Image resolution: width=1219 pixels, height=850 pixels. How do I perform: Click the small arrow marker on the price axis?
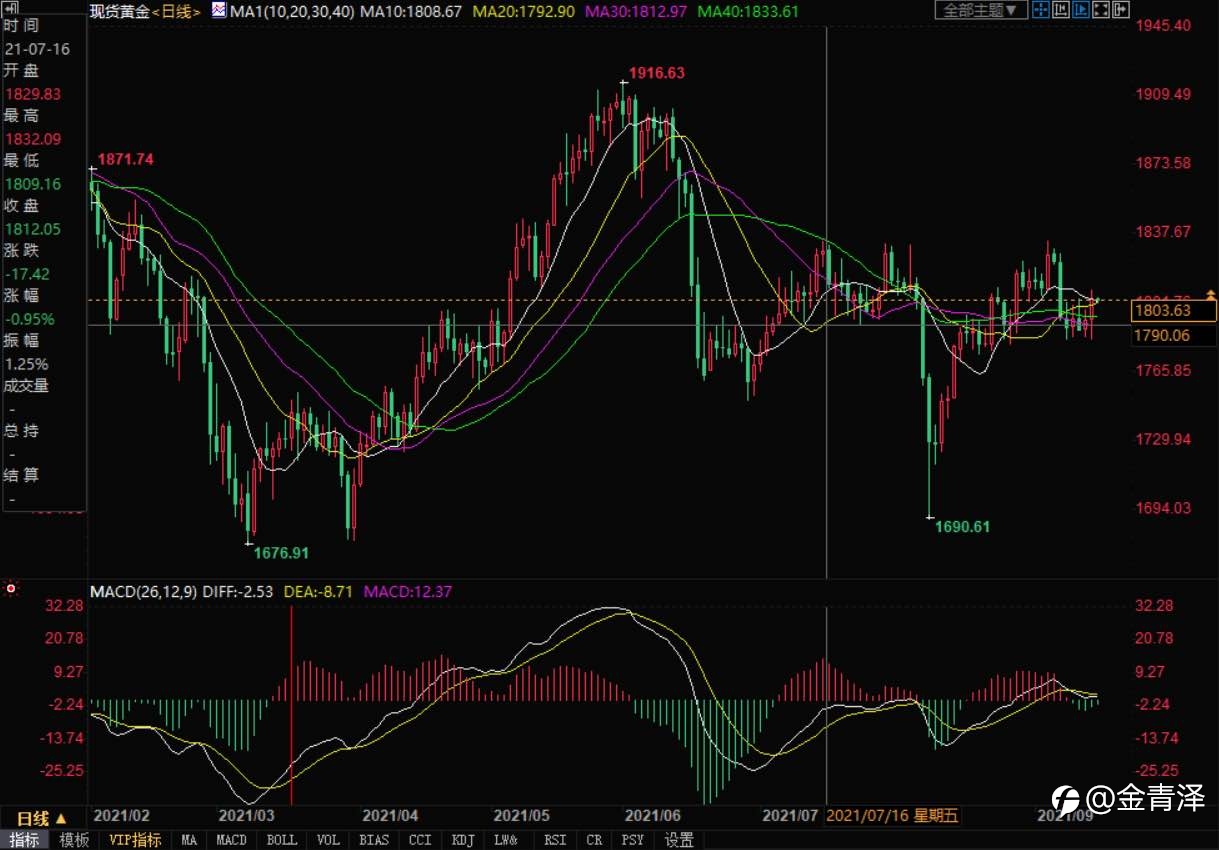coord(1211,294)
